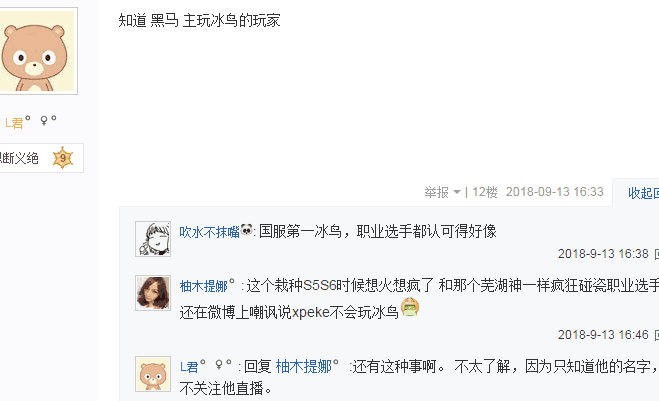Click the 2018-09-13 16:33 post timestamp
The width and height of the screenshot is (659, 401).
point(554,192)
